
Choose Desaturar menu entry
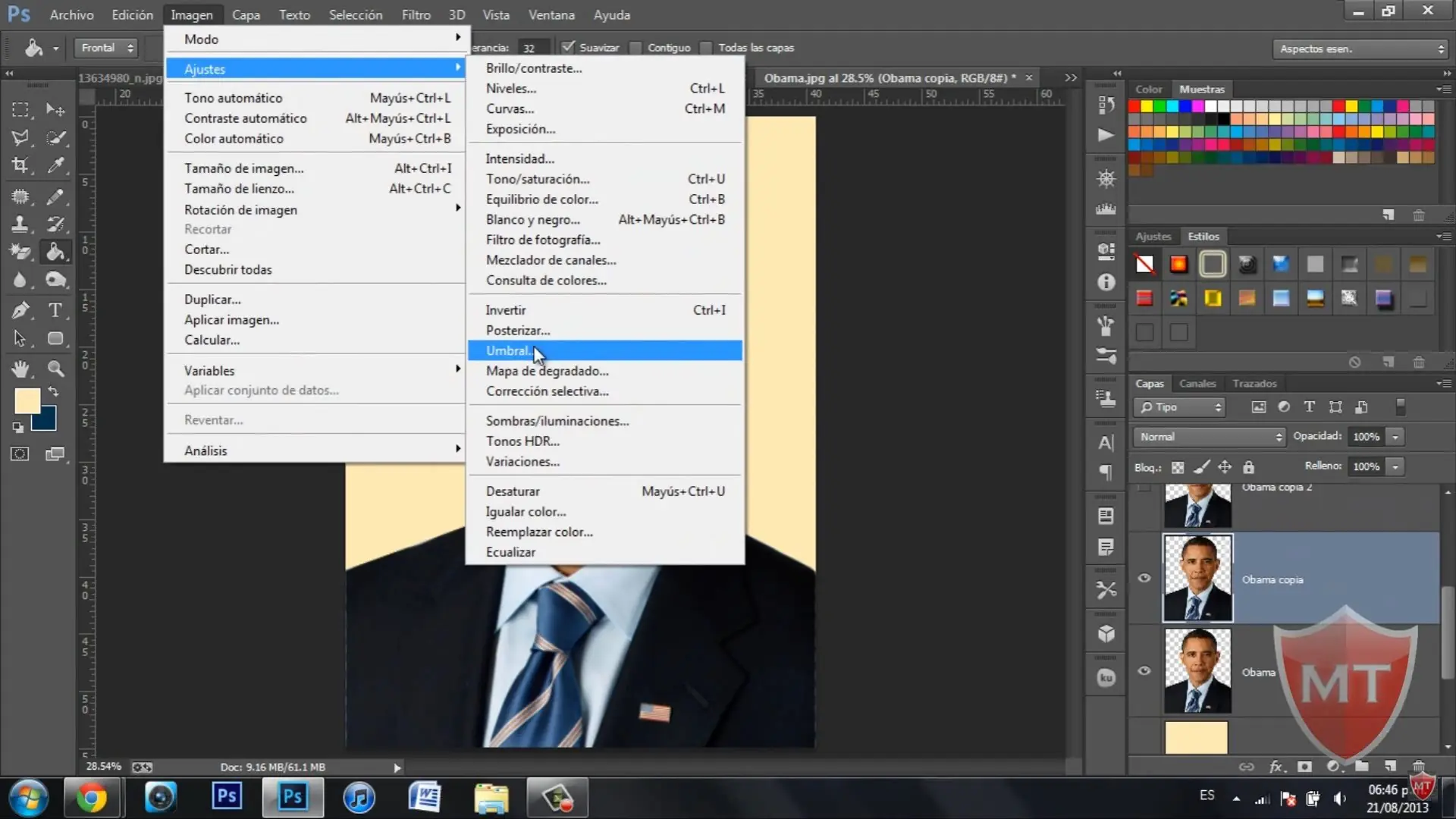[x=604, y=491]
